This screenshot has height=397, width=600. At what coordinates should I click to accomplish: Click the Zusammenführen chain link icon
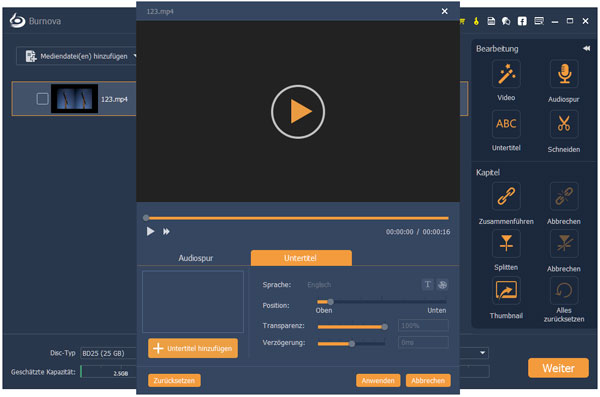(x=506, y=196)
